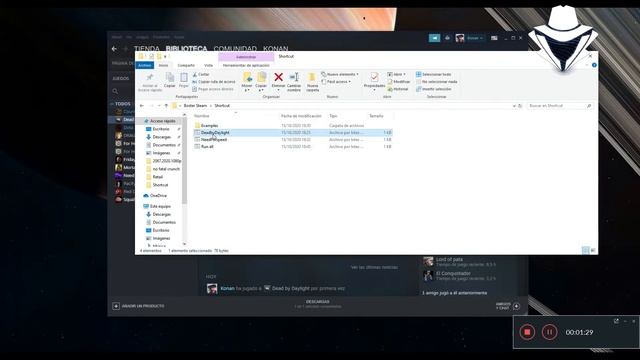Image resolution: width=640 pixels, height=360 pixels.
Task: Click Pegar acceso directo
Action: [213, 89]
